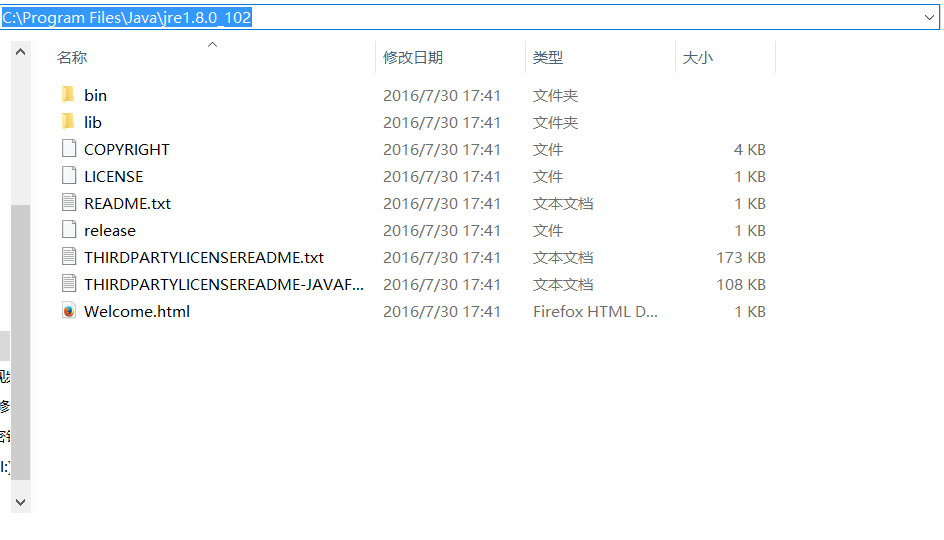Click the 4 KB size of COPYRIGHT
The width and height of the screenshot is (944, 540).
tap(750, 149)
